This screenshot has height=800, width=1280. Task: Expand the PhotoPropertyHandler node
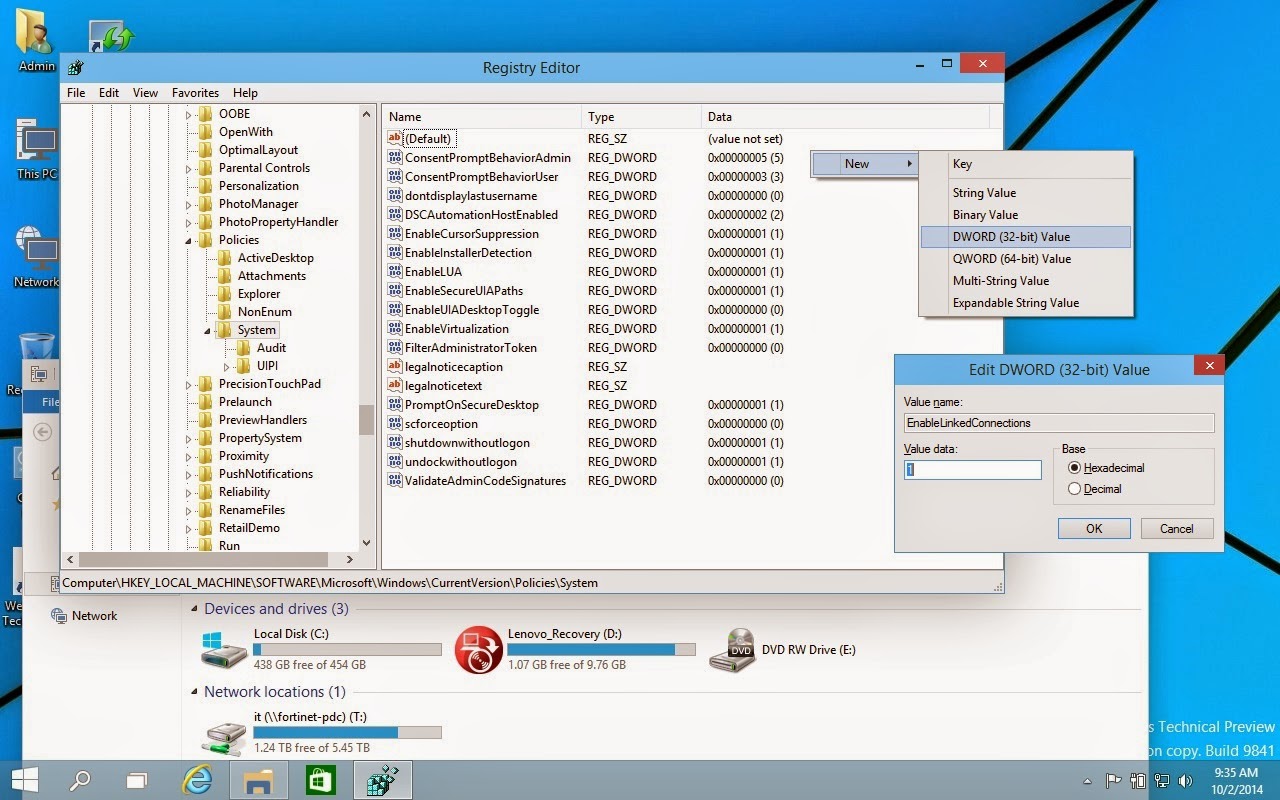coord(189,222)
